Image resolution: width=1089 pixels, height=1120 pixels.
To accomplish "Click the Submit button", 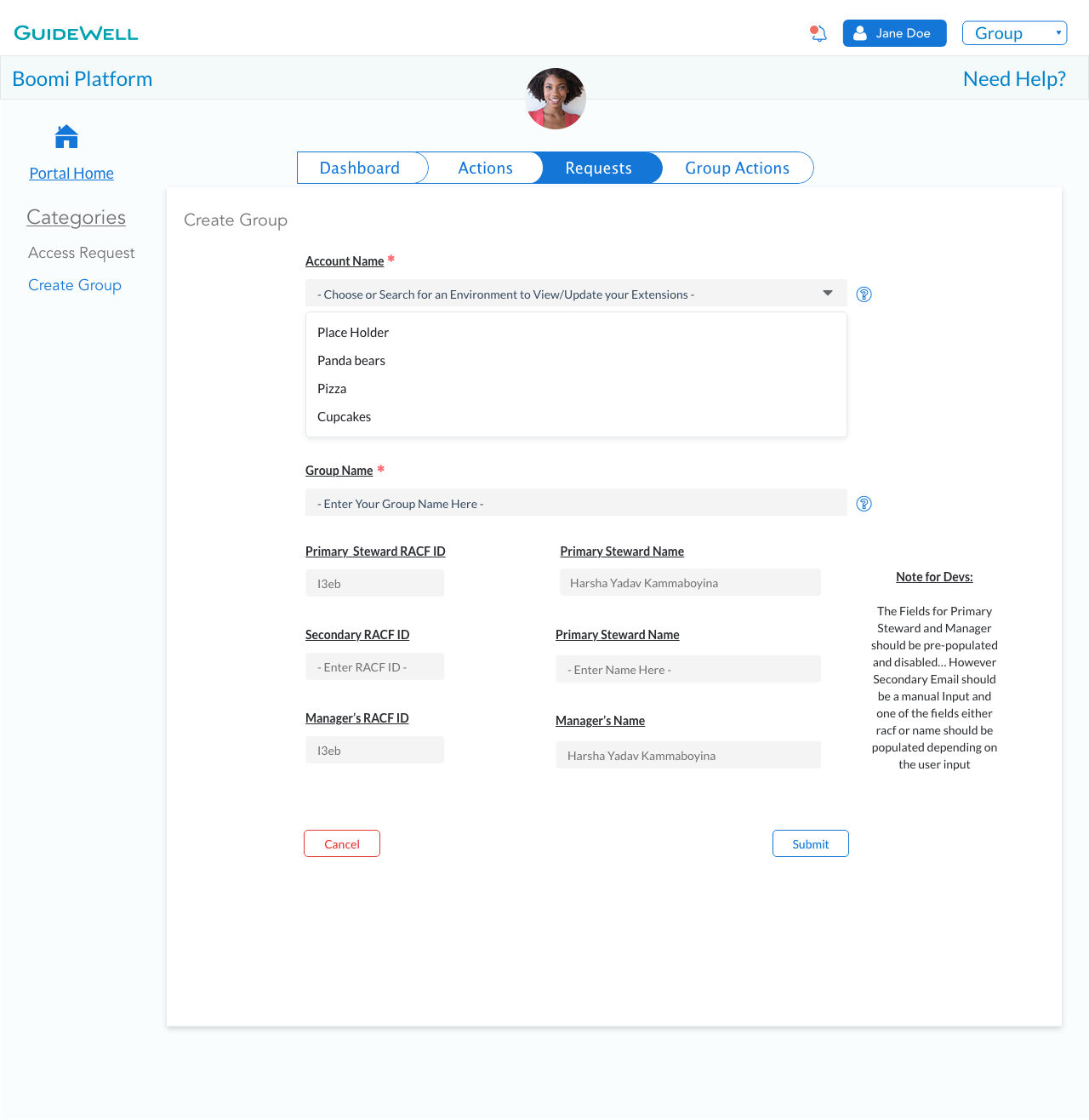I will point(811,843).
